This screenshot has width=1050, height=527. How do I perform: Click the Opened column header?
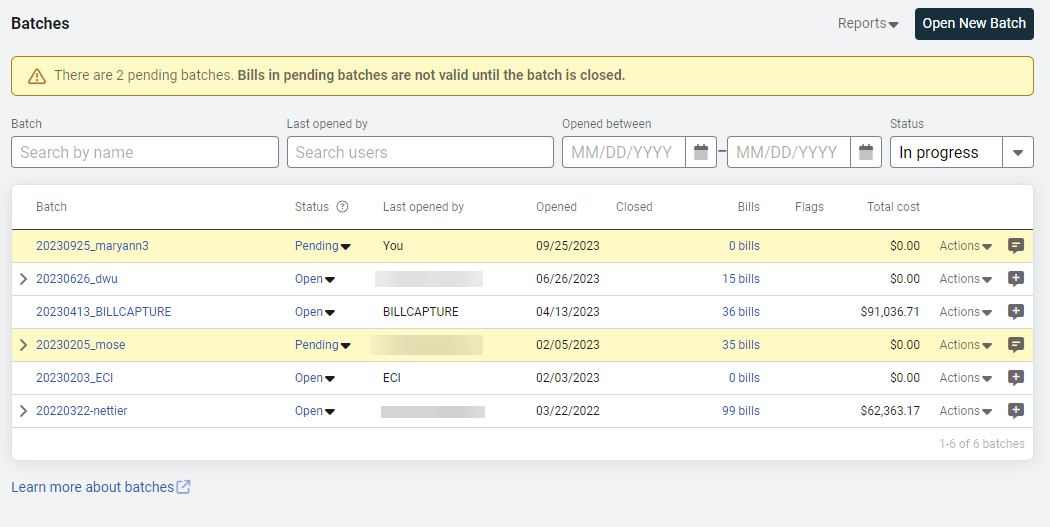point(556,207)
